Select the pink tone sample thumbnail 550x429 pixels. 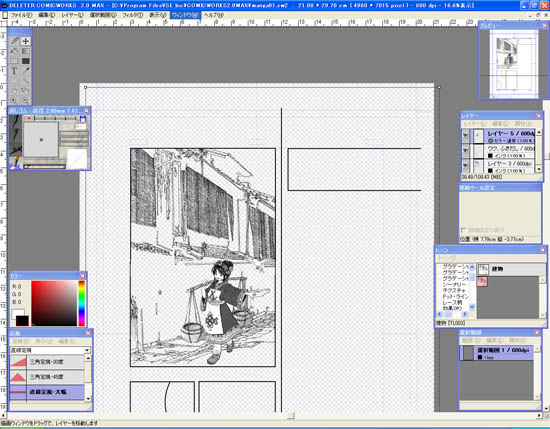[x=482, y=281]
